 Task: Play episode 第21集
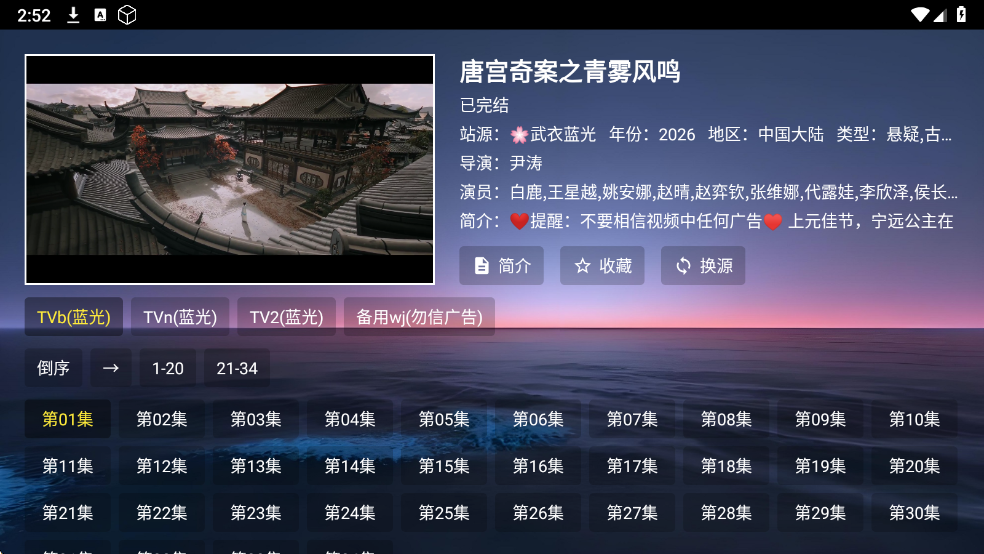pos(68,513)
